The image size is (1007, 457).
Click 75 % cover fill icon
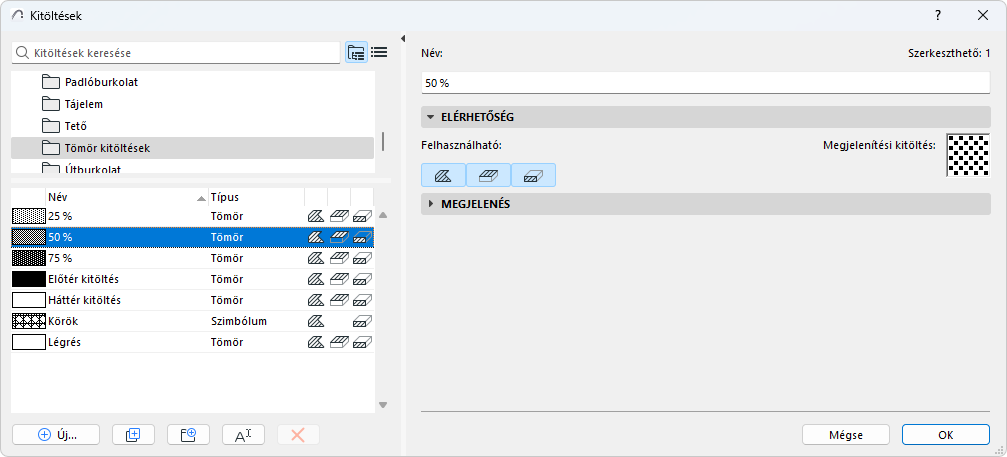(339, 259)
